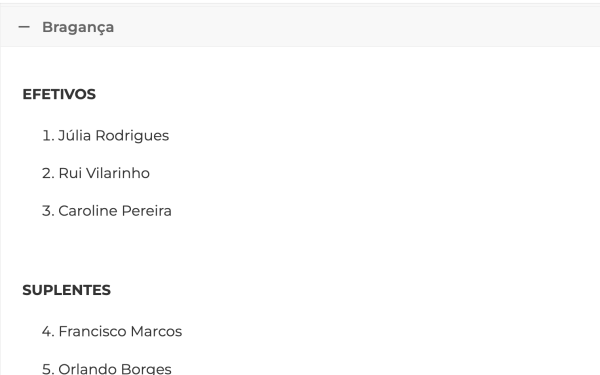
Task: Click list number 2 before Rui
Action: pos(48,173)
